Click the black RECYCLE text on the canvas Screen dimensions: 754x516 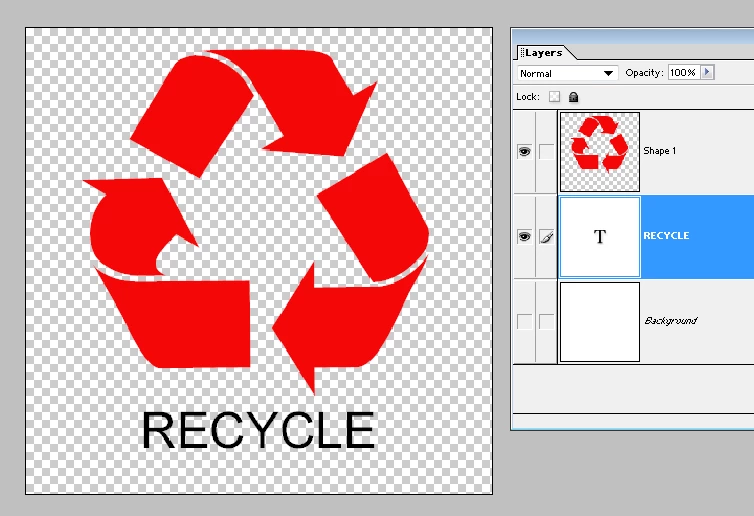[x=258, y=430]
